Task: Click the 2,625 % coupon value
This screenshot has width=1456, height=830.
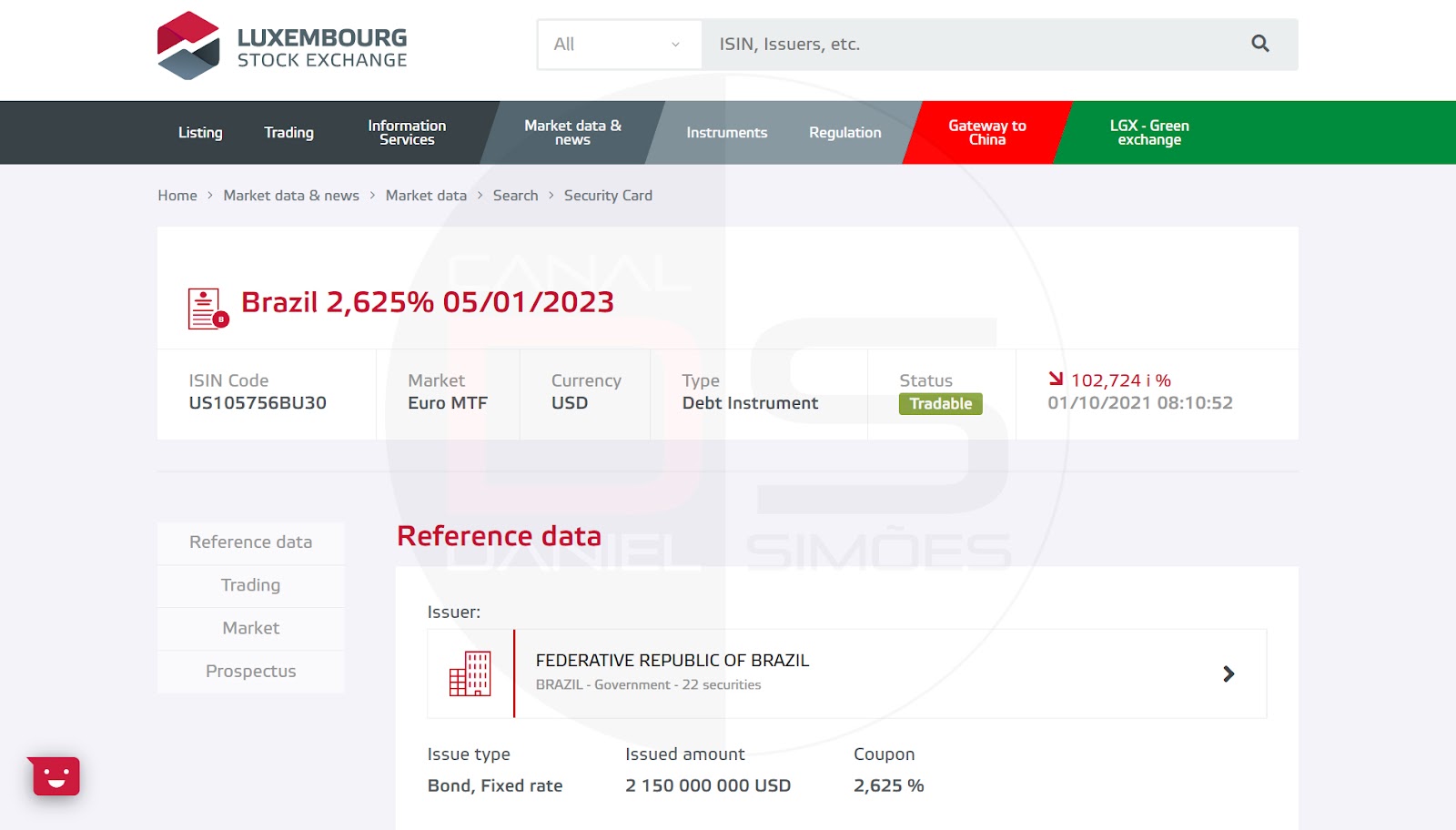Action: (x=889, y=785)
